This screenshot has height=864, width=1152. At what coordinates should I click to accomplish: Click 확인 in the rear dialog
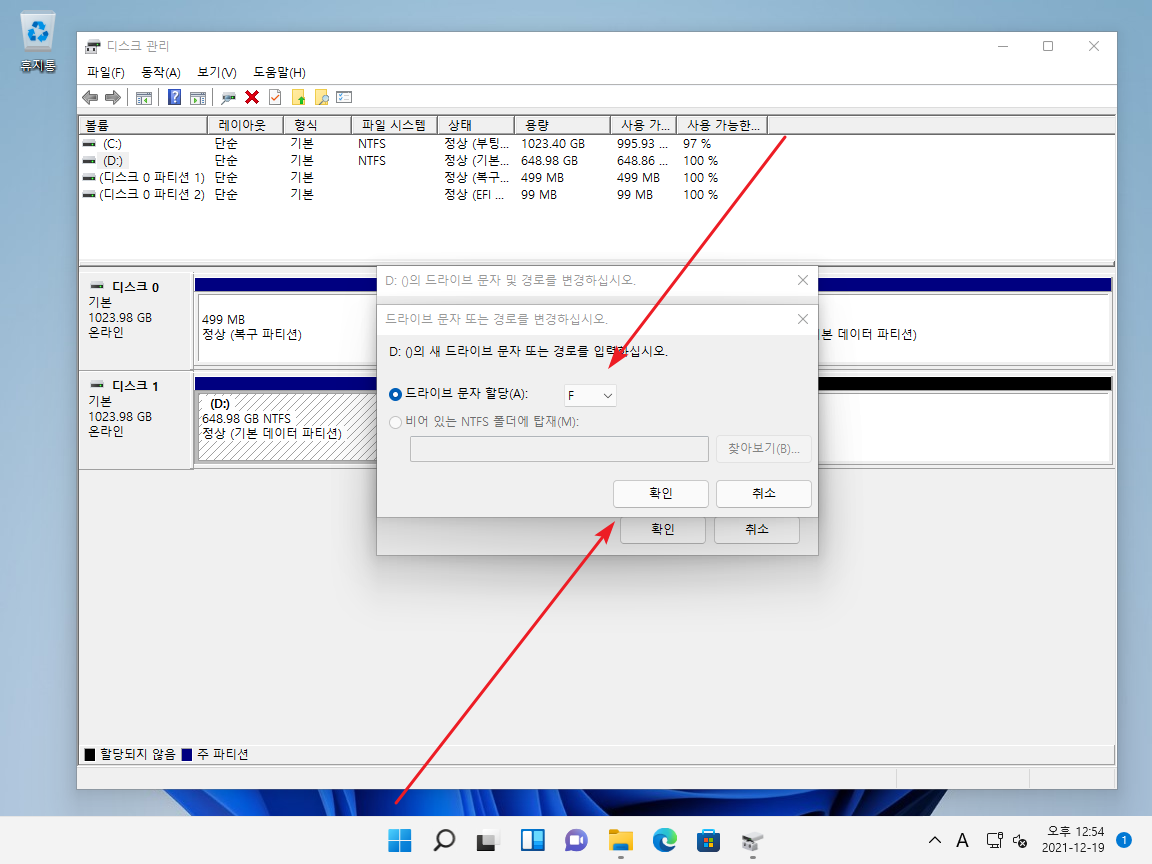pyautogui.click(x=663, y=530)
